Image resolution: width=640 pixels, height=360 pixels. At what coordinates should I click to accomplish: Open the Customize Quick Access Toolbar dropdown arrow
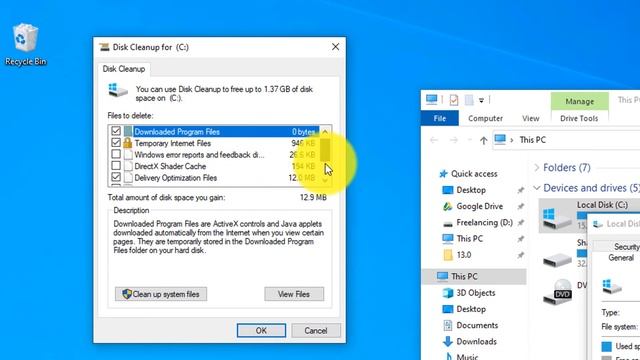(x=482, y=100)
